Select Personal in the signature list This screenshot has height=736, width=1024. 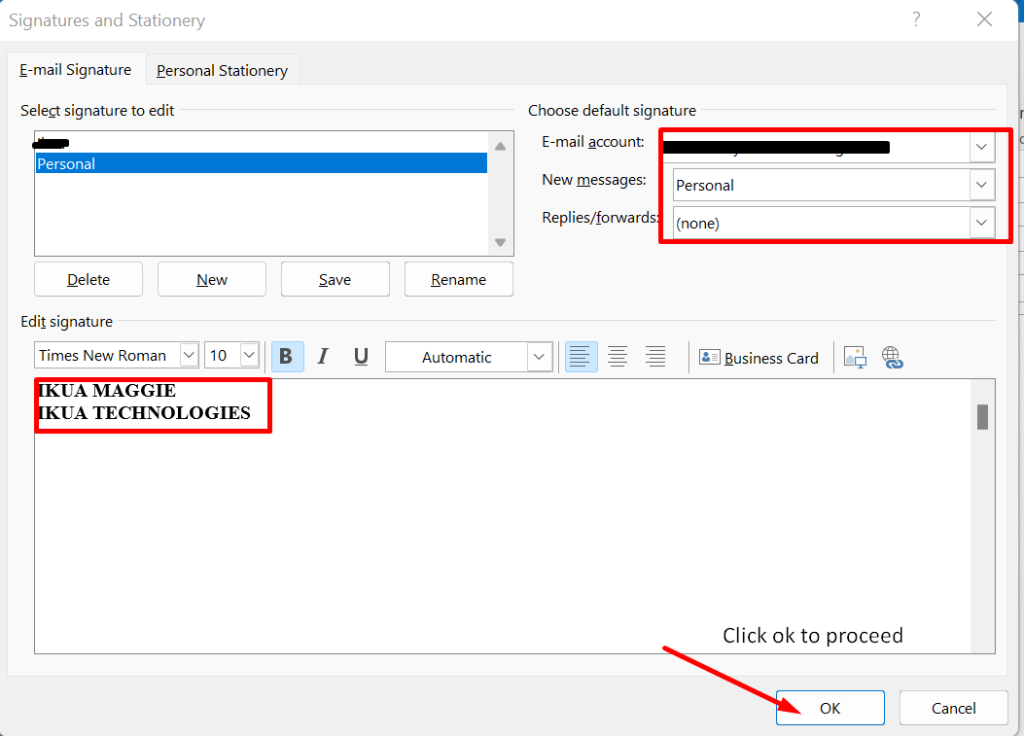260,164
